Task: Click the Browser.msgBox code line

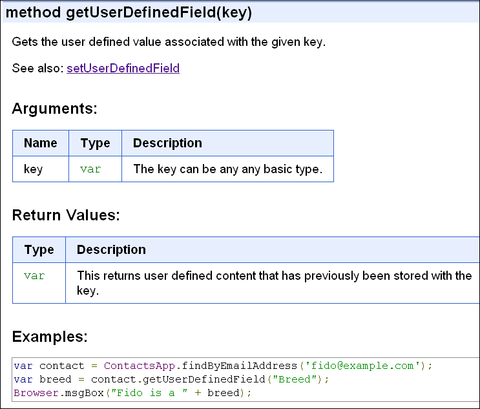Action: point(132,393)
